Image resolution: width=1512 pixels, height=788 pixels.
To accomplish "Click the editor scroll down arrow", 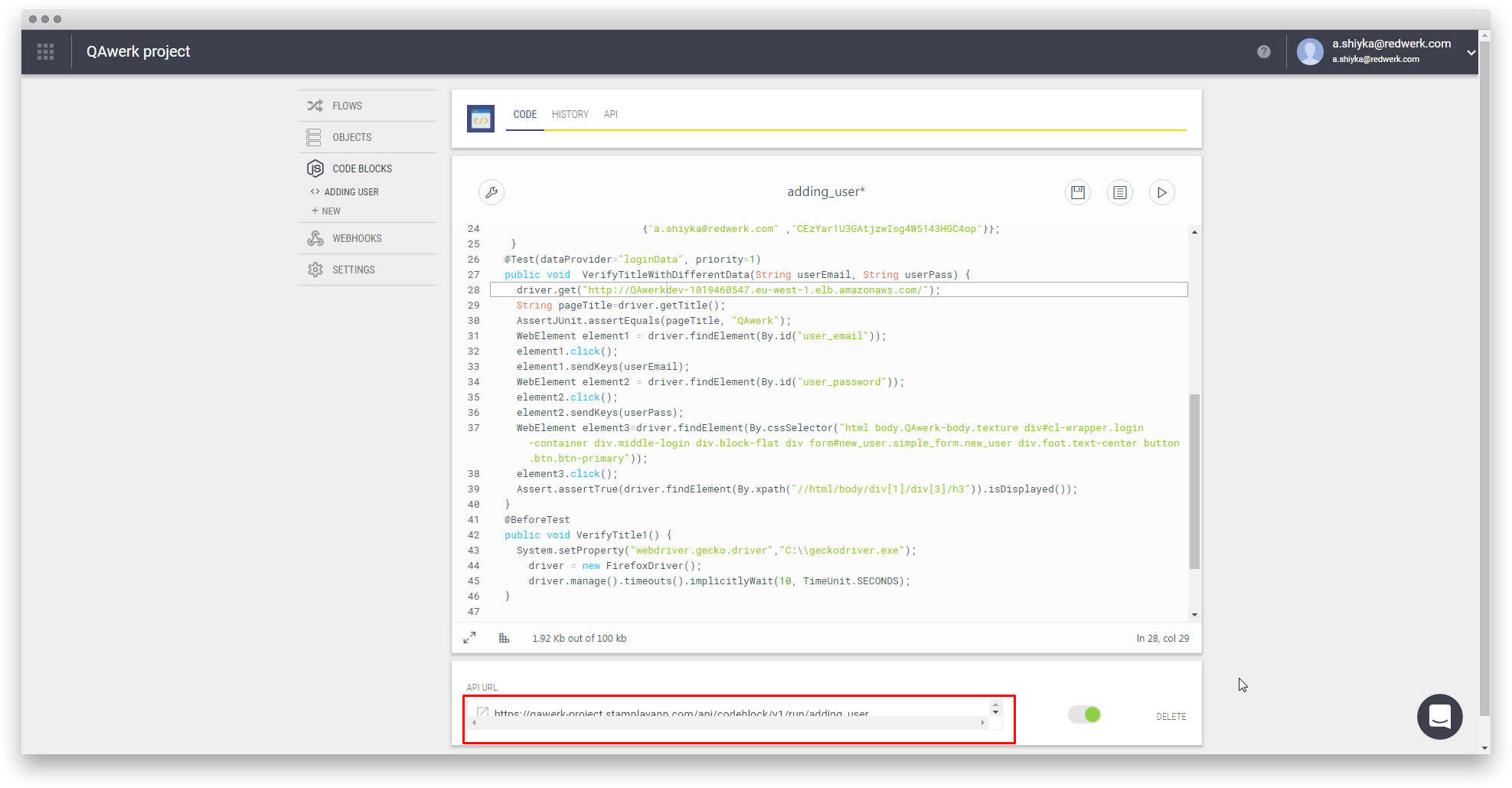I will tap(1194, 615).
